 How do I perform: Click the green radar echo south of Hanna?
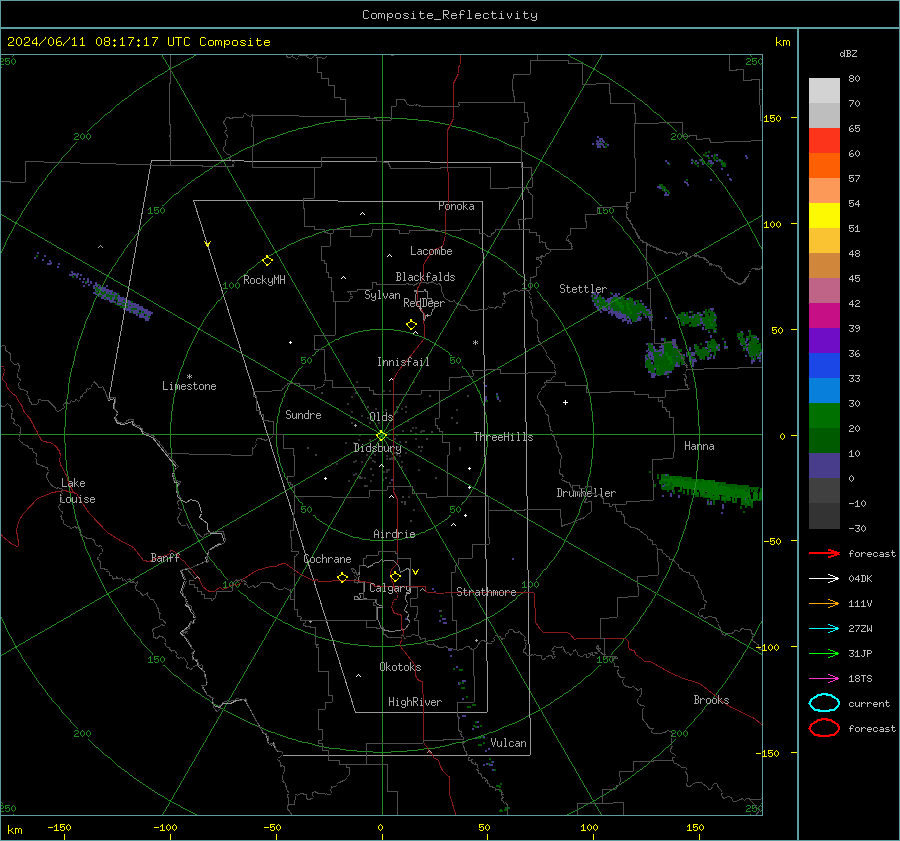[x=709, y=490]
